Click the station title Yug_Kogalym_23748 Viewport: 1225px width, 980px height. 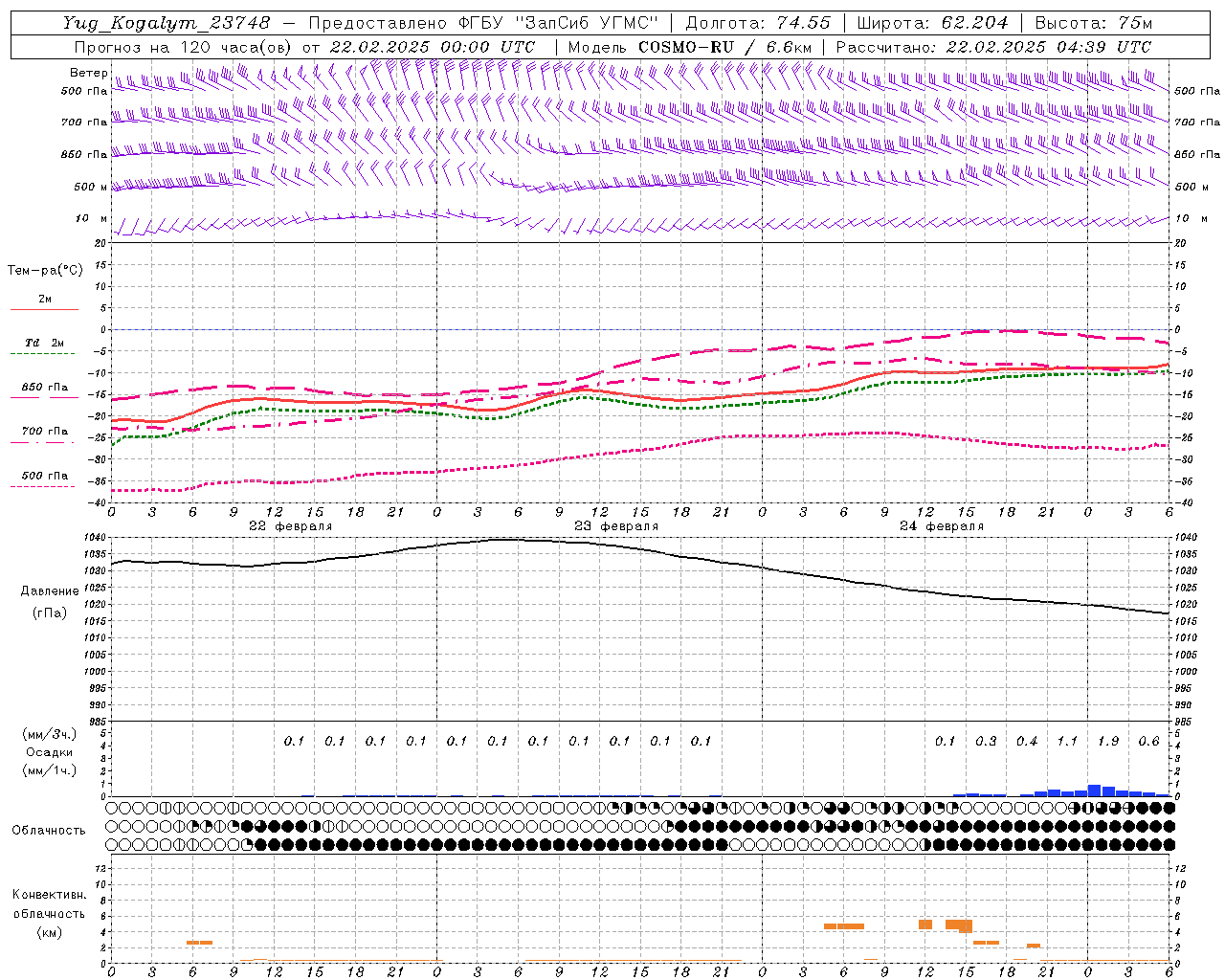[x=167, y=23]
